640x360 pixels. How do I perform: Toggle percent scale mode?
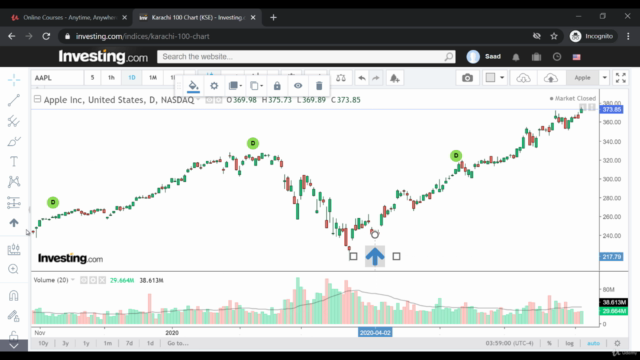point(549,343)
